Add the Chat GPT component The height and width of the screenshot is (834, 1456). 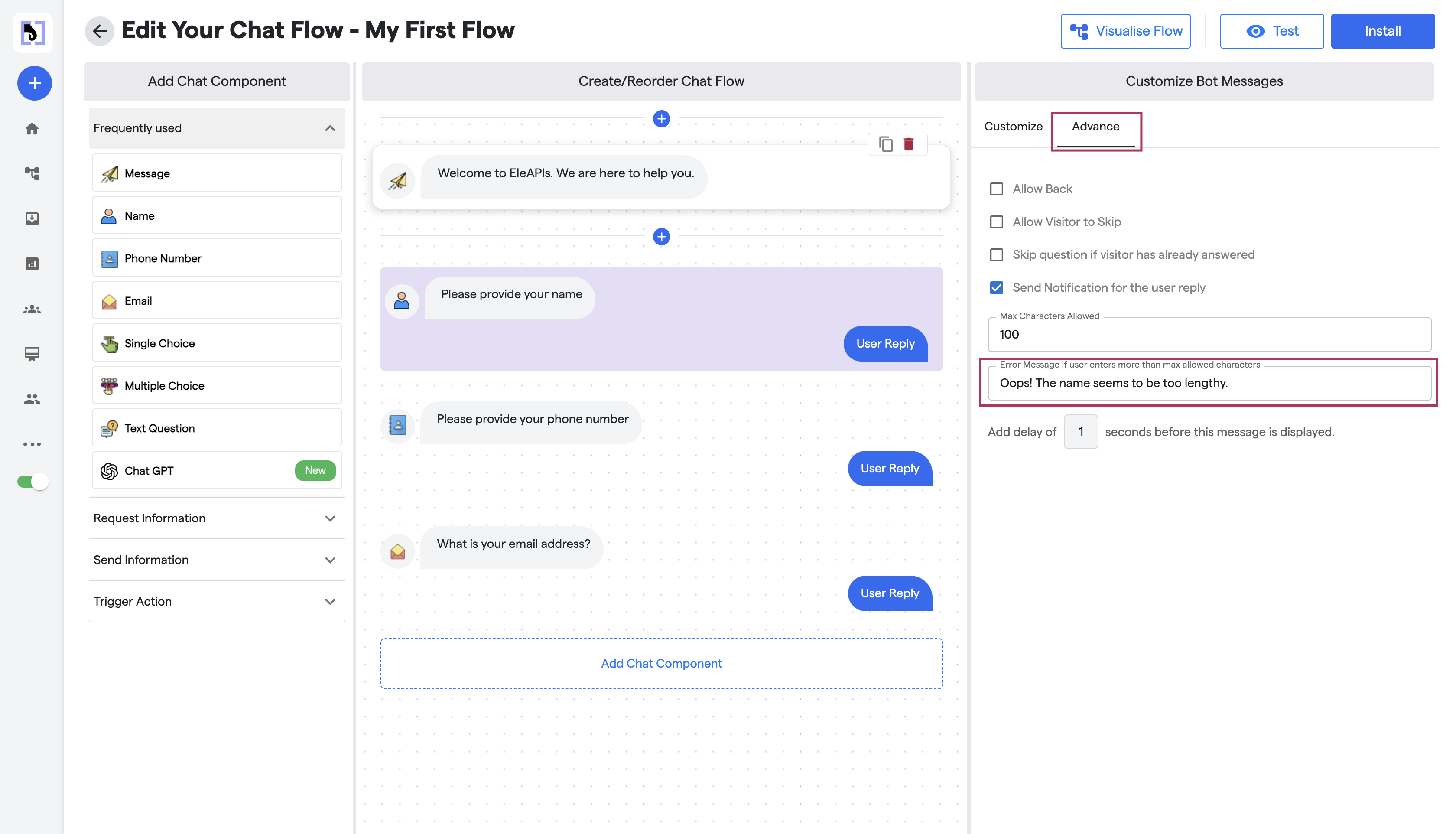tap(216, 470)
